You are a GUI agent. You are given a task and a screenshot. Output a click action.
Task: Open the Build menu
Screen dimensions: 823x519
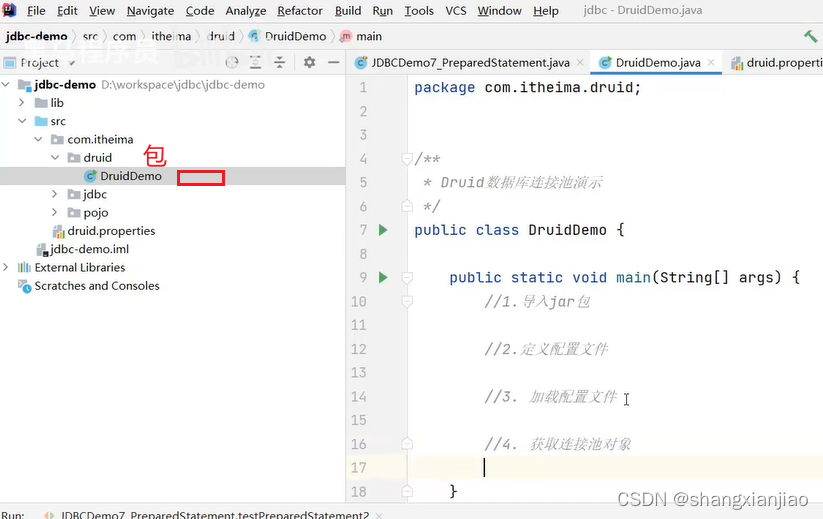(348, 10)
